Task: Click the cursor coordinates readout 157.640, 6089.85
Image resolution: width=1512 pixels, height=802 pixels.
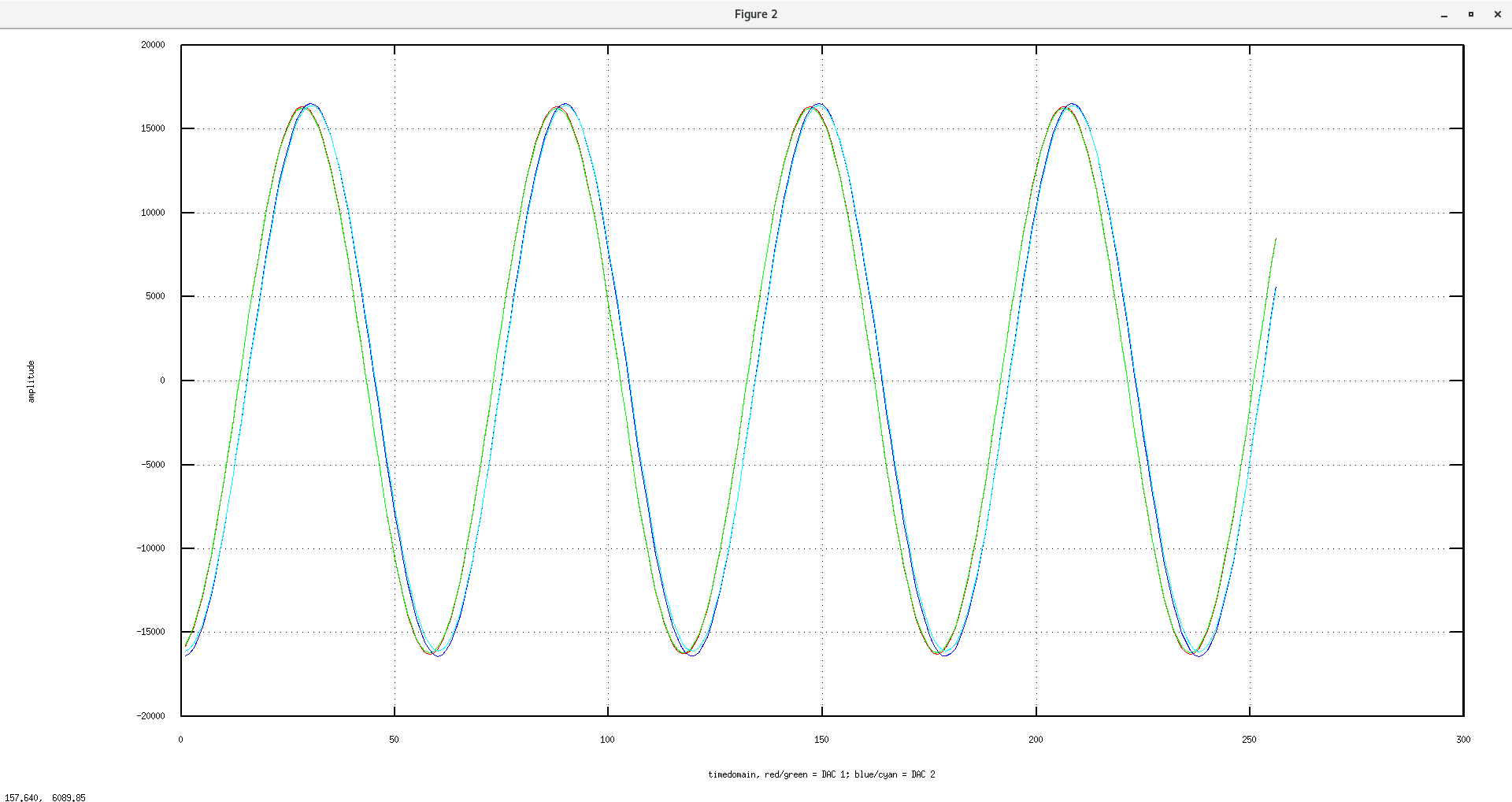Action: (x=45, y=797)
